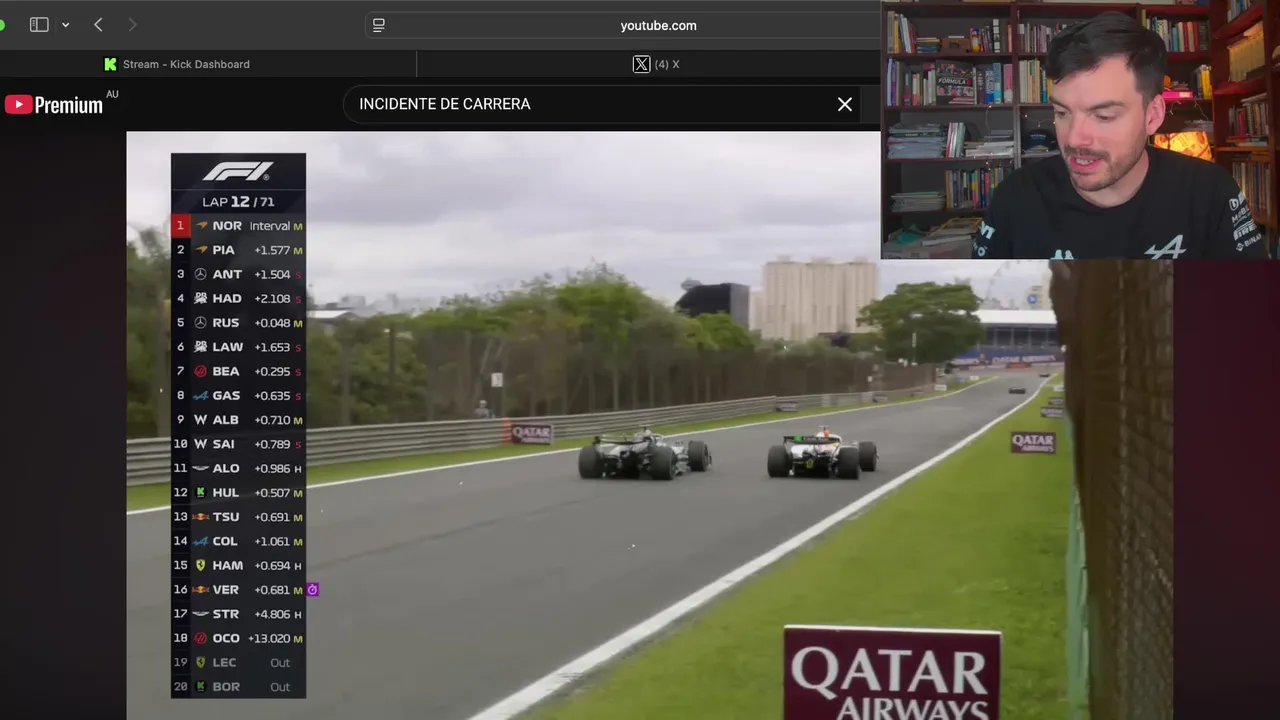Image resolution: width=1280 pixels, height=720 pixels.
Task: Select the LEC Out row
Action: (238, 663)
